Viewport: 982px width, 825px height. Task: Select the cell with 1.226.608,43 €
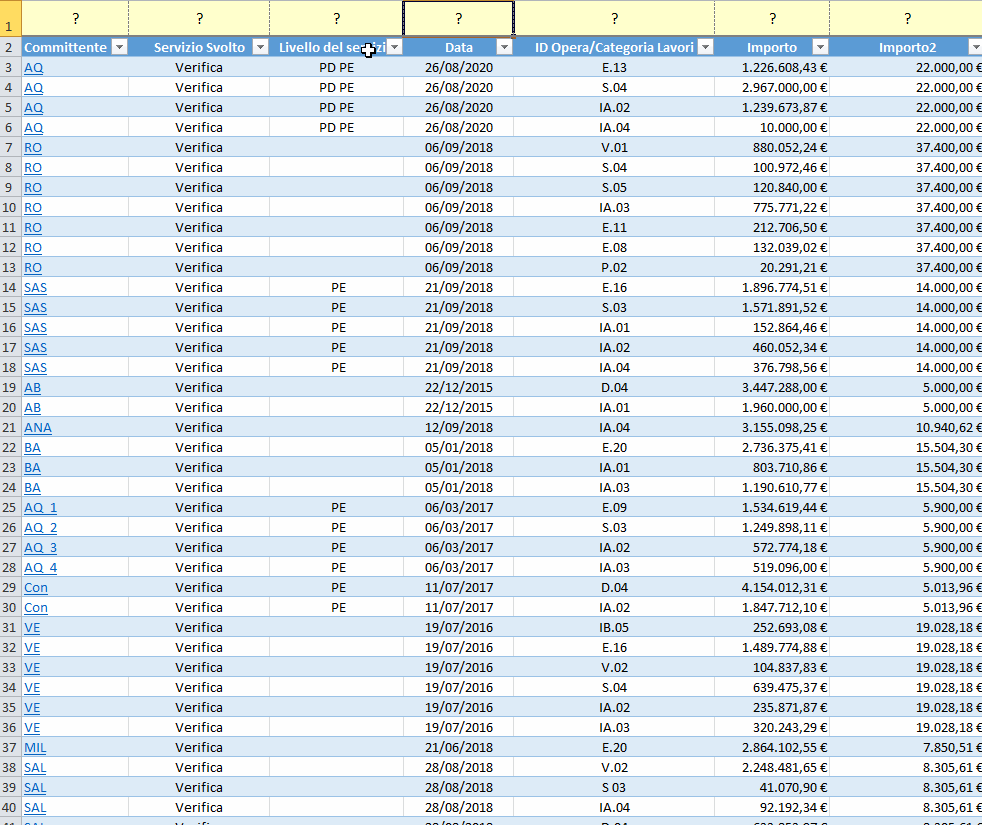[772, 68]
